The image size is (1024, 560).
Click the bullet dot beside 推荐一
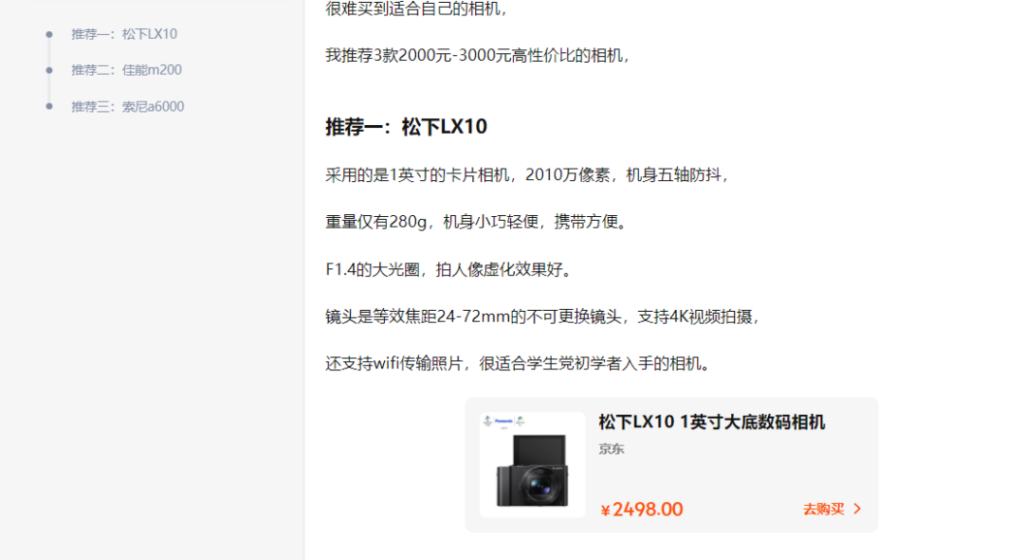coord(49,34)
